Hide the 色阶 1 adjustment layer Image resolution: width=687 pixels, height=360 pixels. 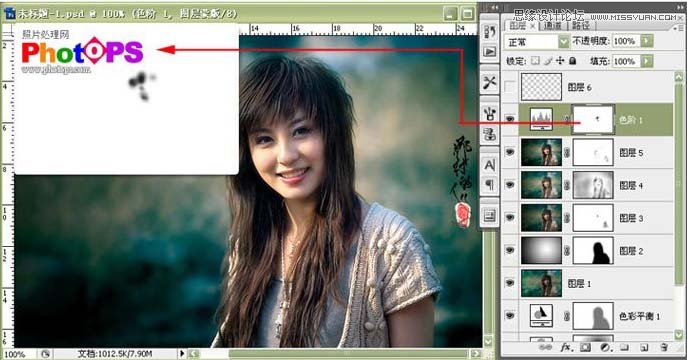click(x=510, y=119)
